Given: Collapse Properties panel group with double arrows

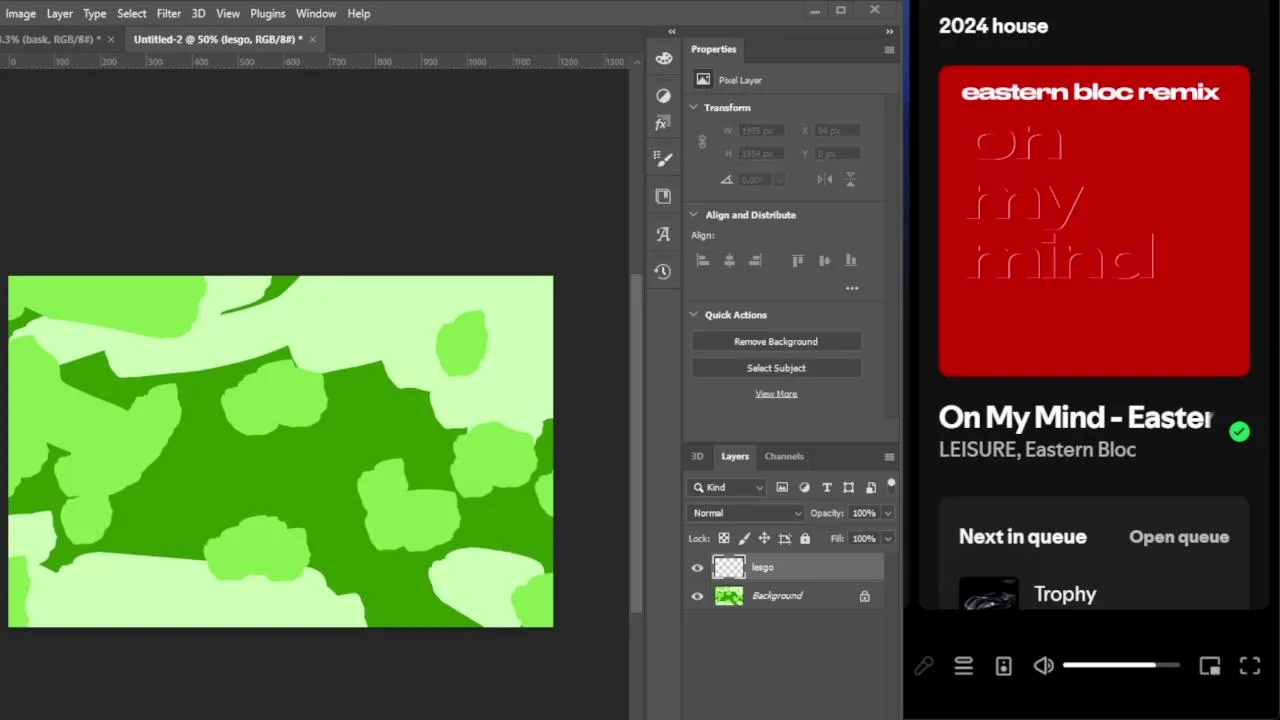Looking at the screenshot, I should point(890,31).
